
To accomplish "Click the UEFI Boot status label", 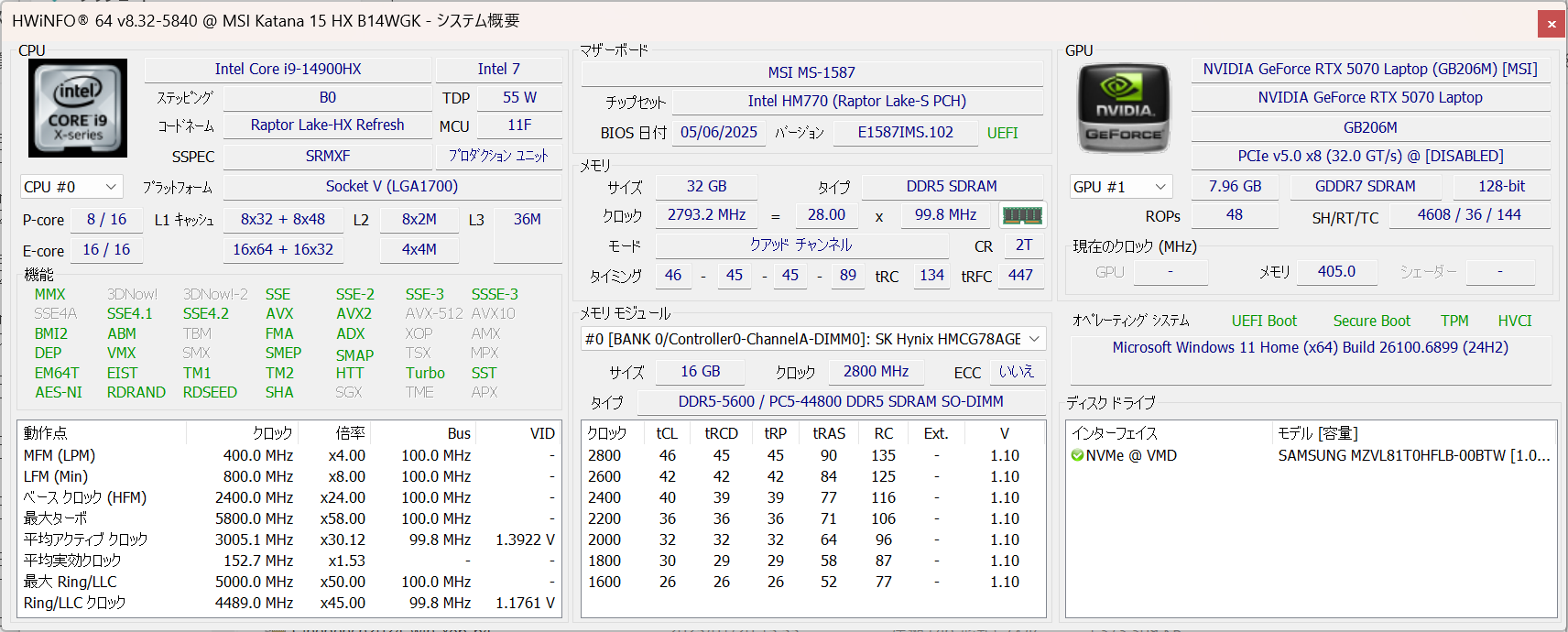I will 1264,321.
